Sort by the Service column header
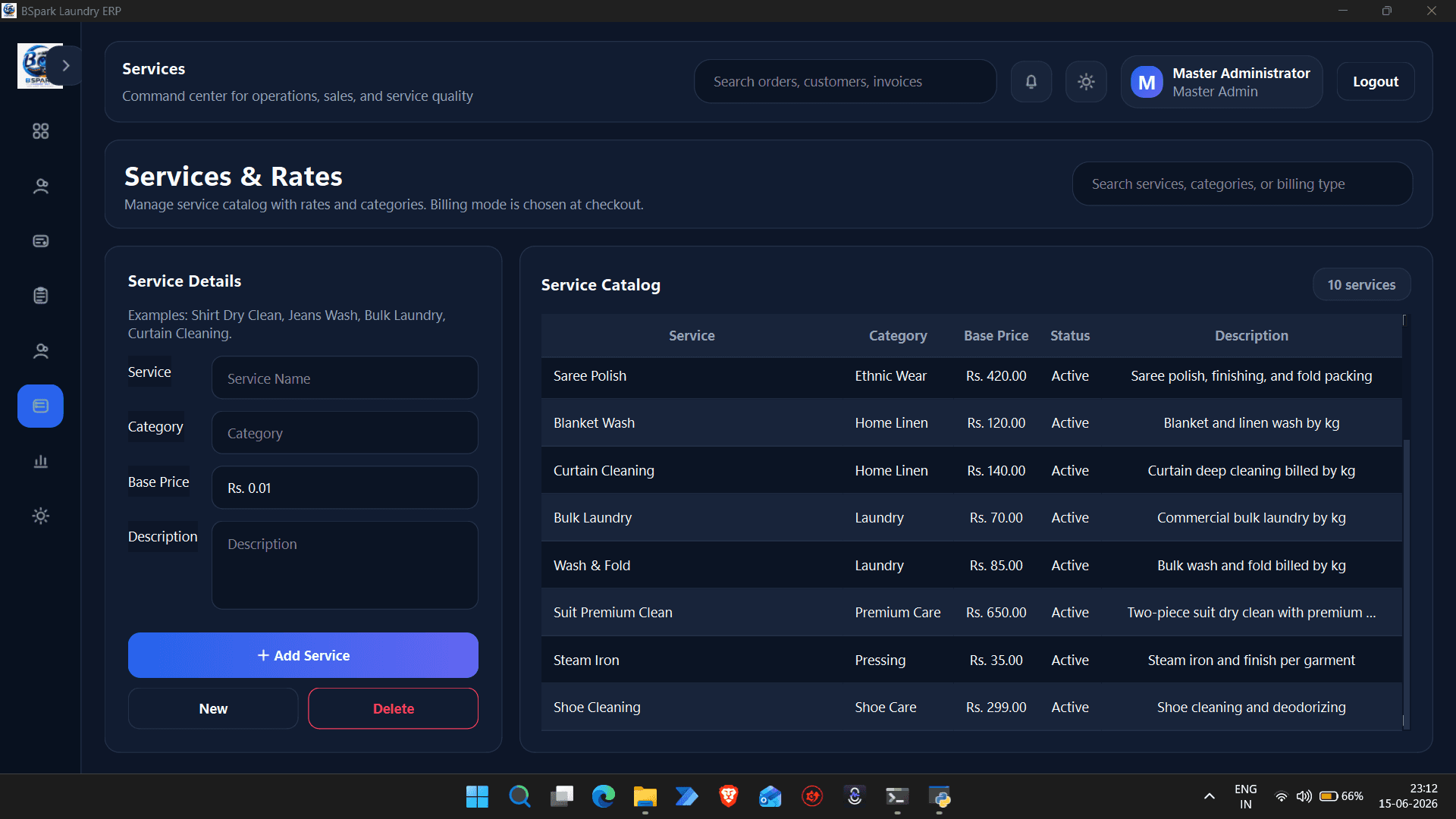Screen dimensions: 1456x819 692,335
